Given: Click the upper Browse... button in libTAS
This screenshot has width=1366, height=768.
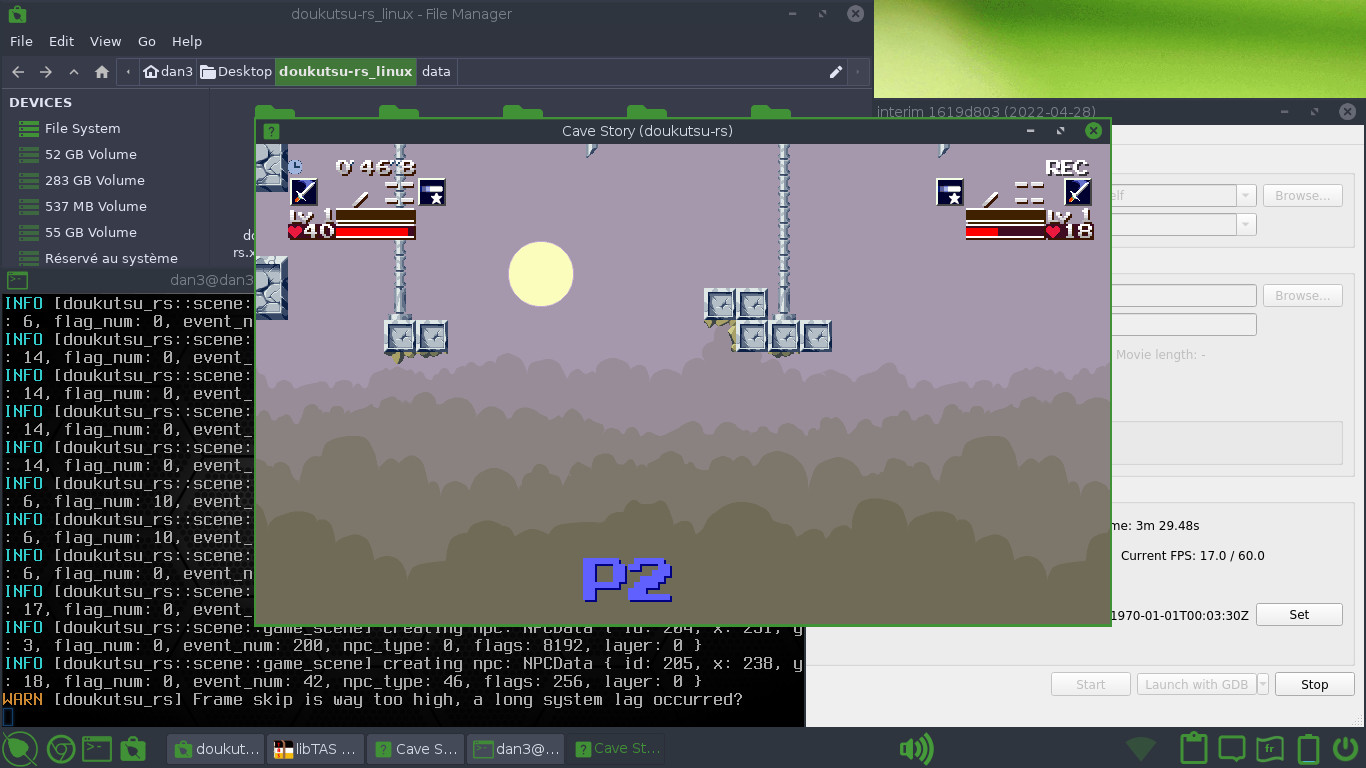Looking at the screenshot, I should click(x=1302, y=196).
